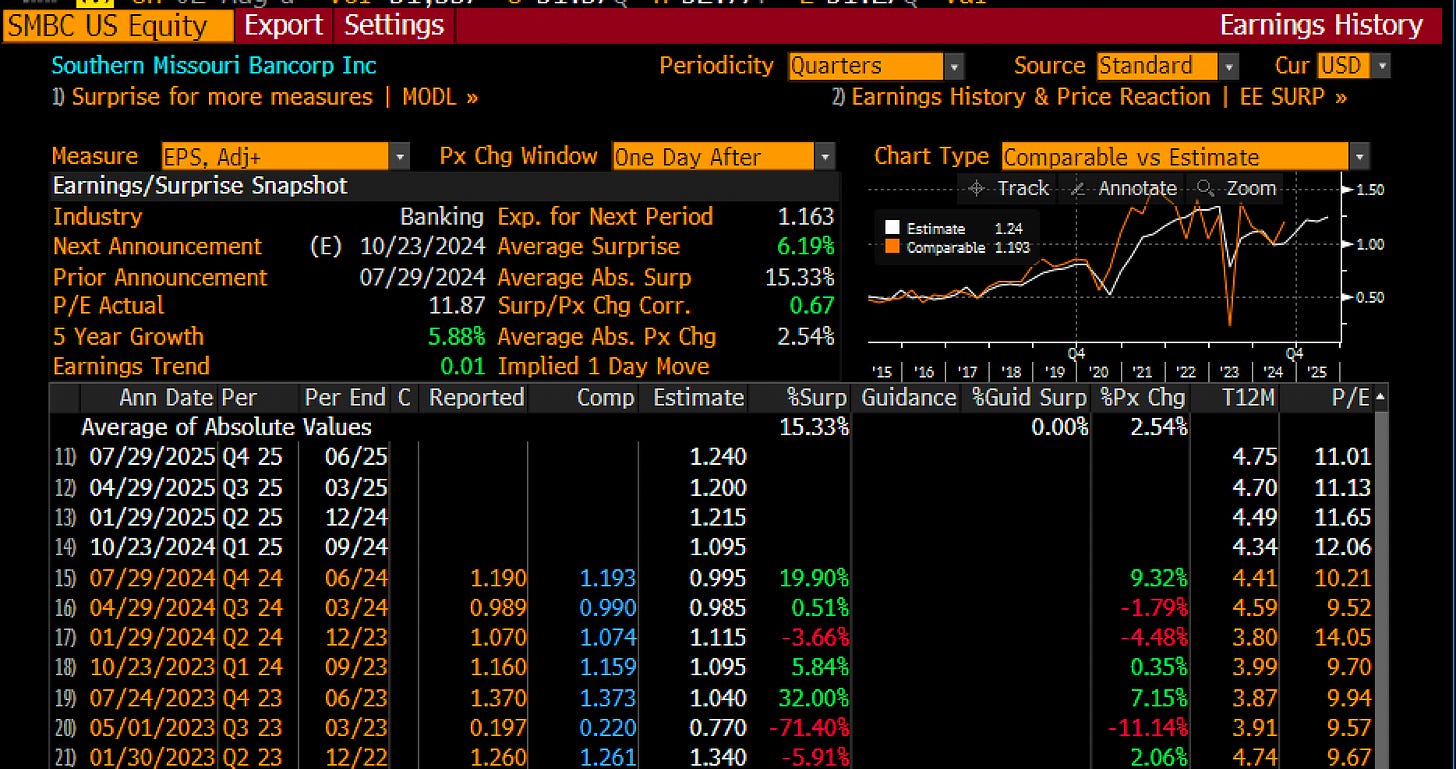Image resolution: width=1456 pixels, height=769 pixels.
Task: Sort by Ann Date column header
Action: coord(167,398)
